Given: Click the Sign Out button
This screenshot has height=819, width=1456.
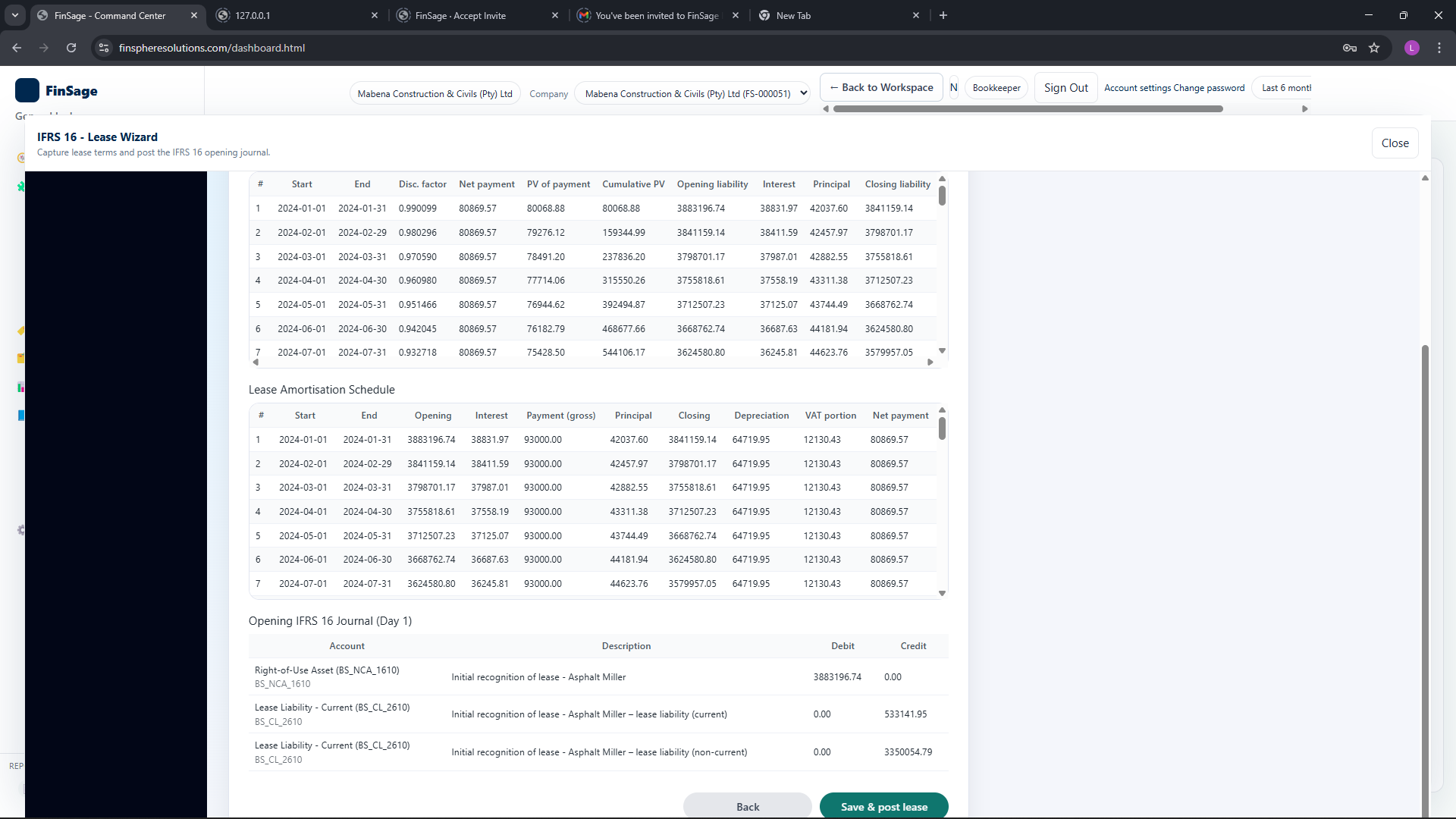Looking at the screenshot, I should [1065, 88].
